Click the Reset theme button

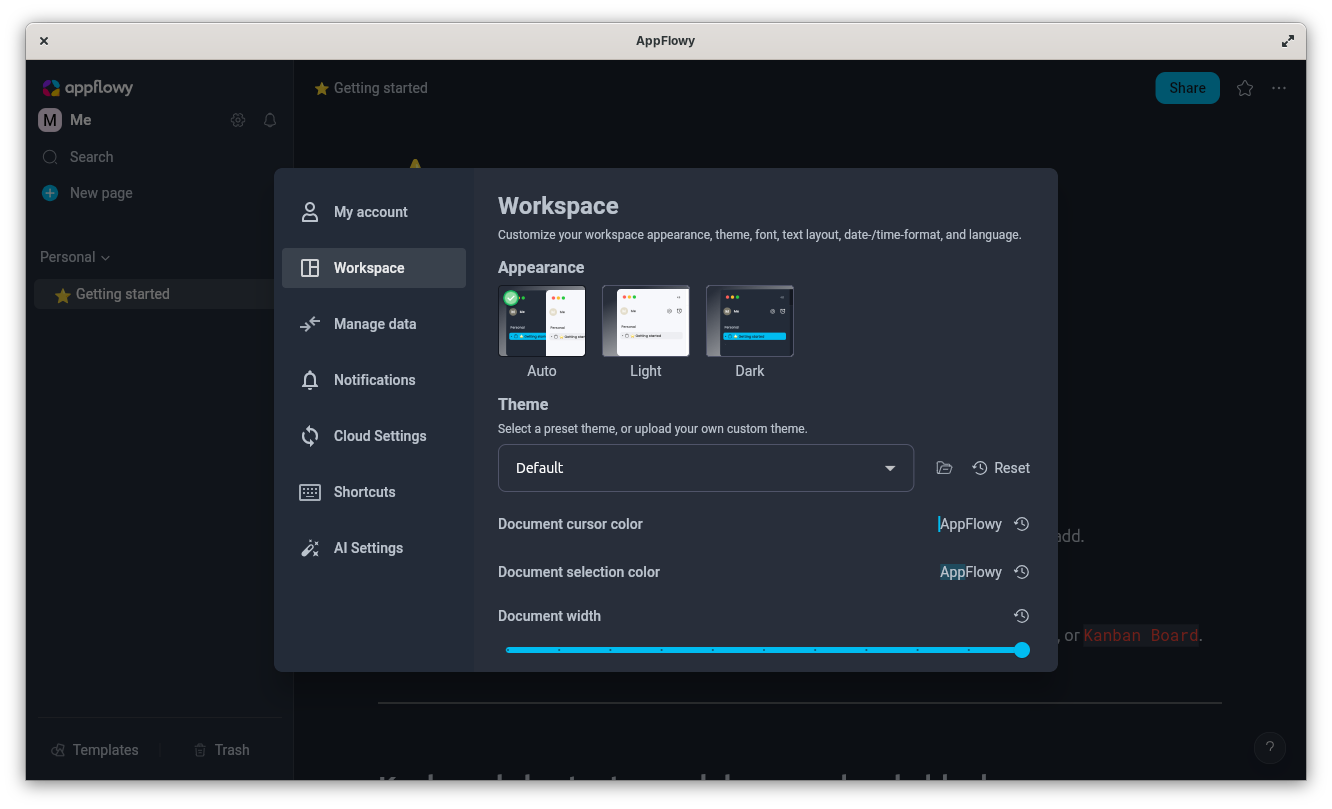[x=1001, y=468]
